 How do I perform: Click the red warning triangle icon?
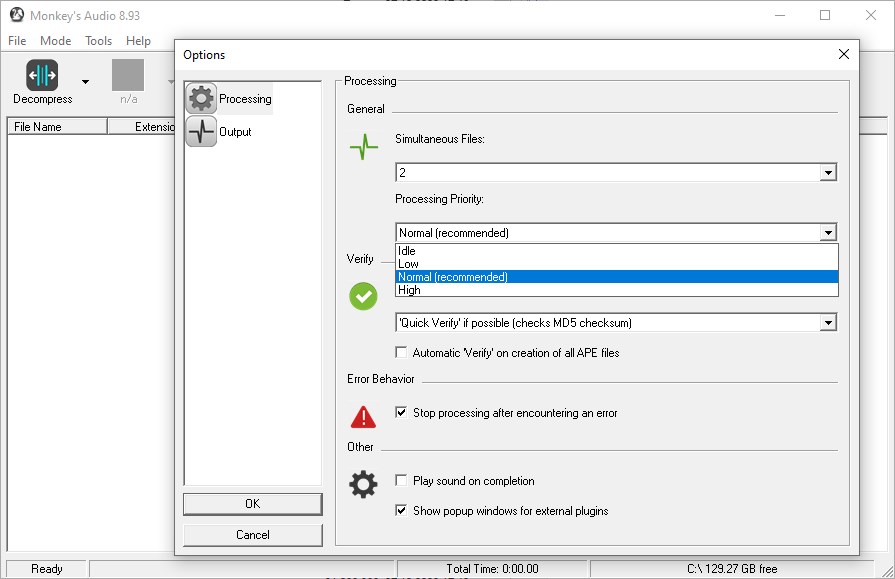(x=363, y=416)
